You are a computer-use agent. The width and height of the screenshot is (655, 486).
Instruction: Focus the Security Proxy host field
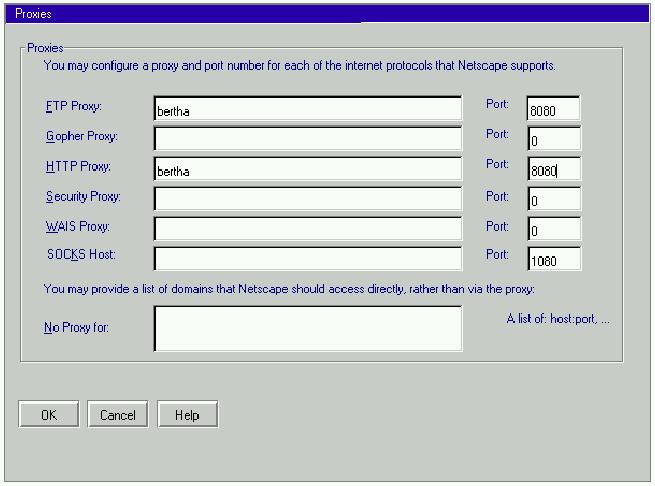(308, 200)
